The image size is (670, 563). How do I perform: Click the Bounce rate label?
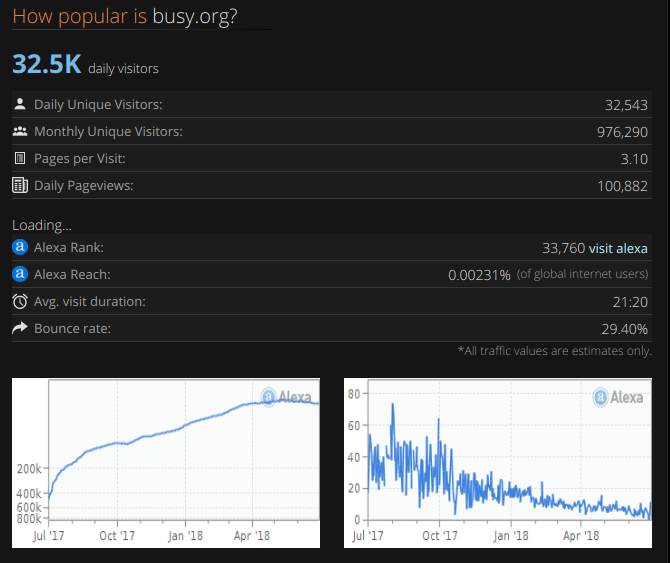[x=73, y=328]
